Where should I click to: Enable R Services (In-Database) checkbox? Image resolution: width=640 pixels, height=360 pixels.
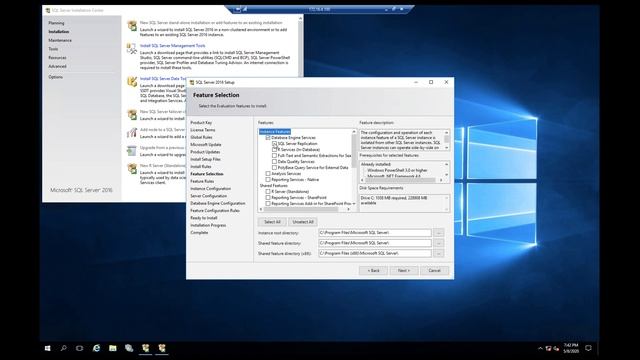(274, 150)
